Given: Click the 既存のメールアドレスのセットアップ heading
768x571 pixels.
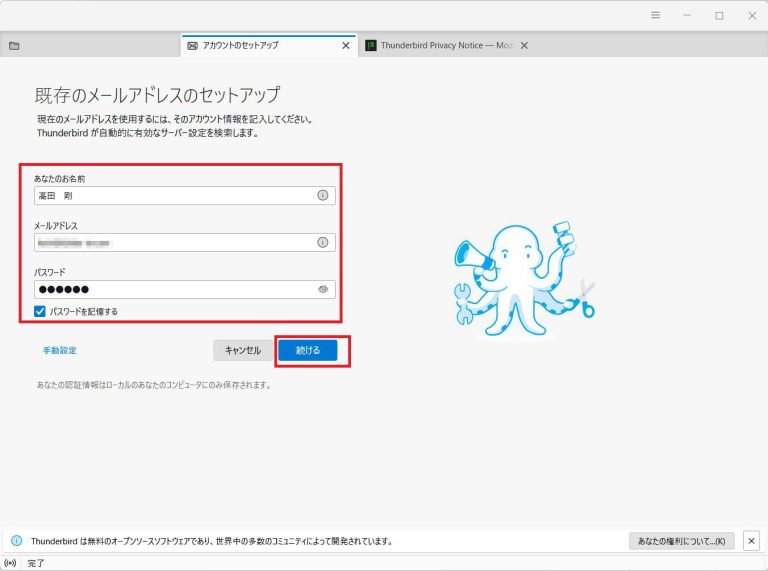Looking at the screenshot, I should point(157,95).
